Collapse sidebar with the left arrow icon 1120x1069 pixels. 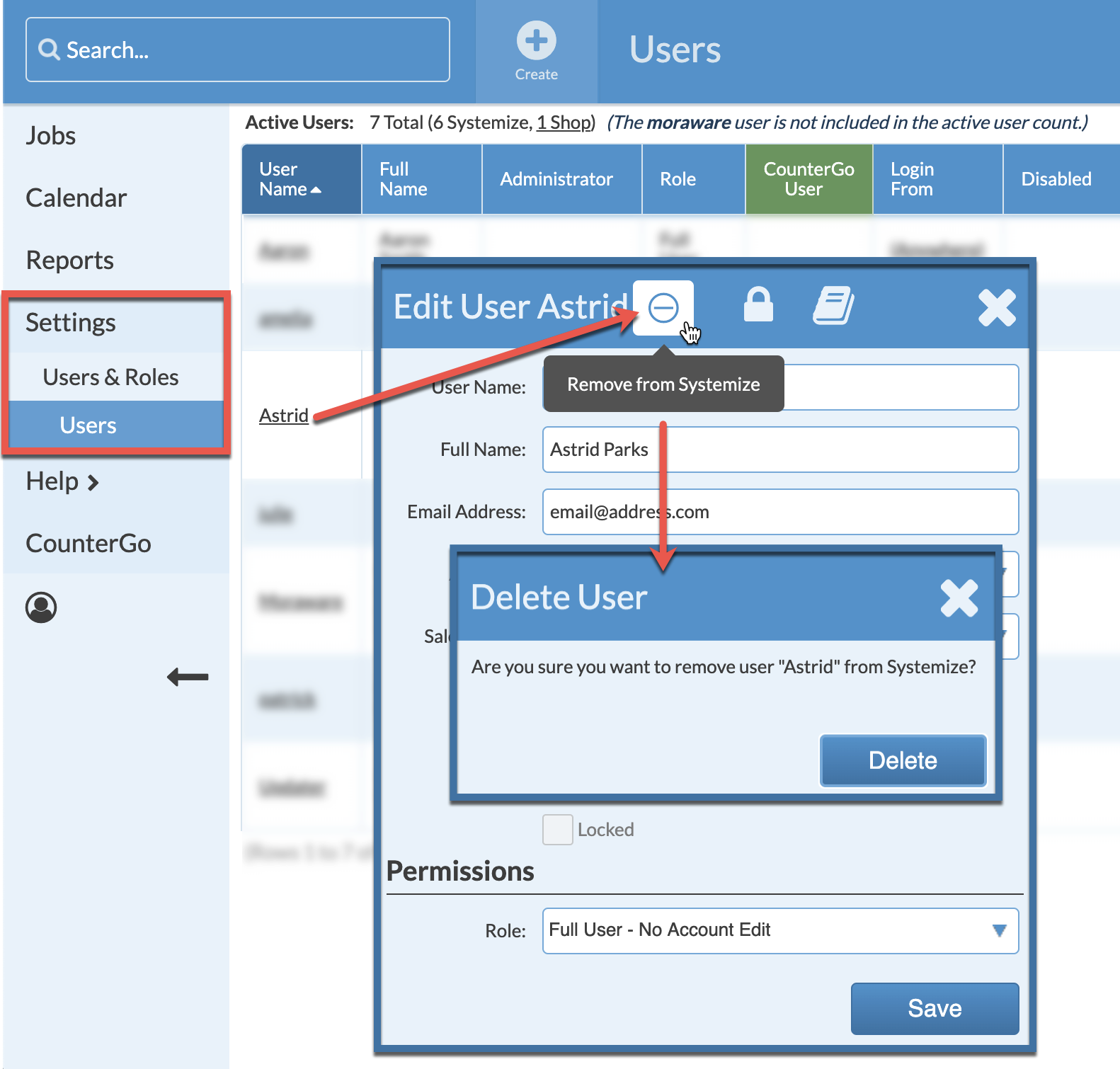tap(188, 677)
